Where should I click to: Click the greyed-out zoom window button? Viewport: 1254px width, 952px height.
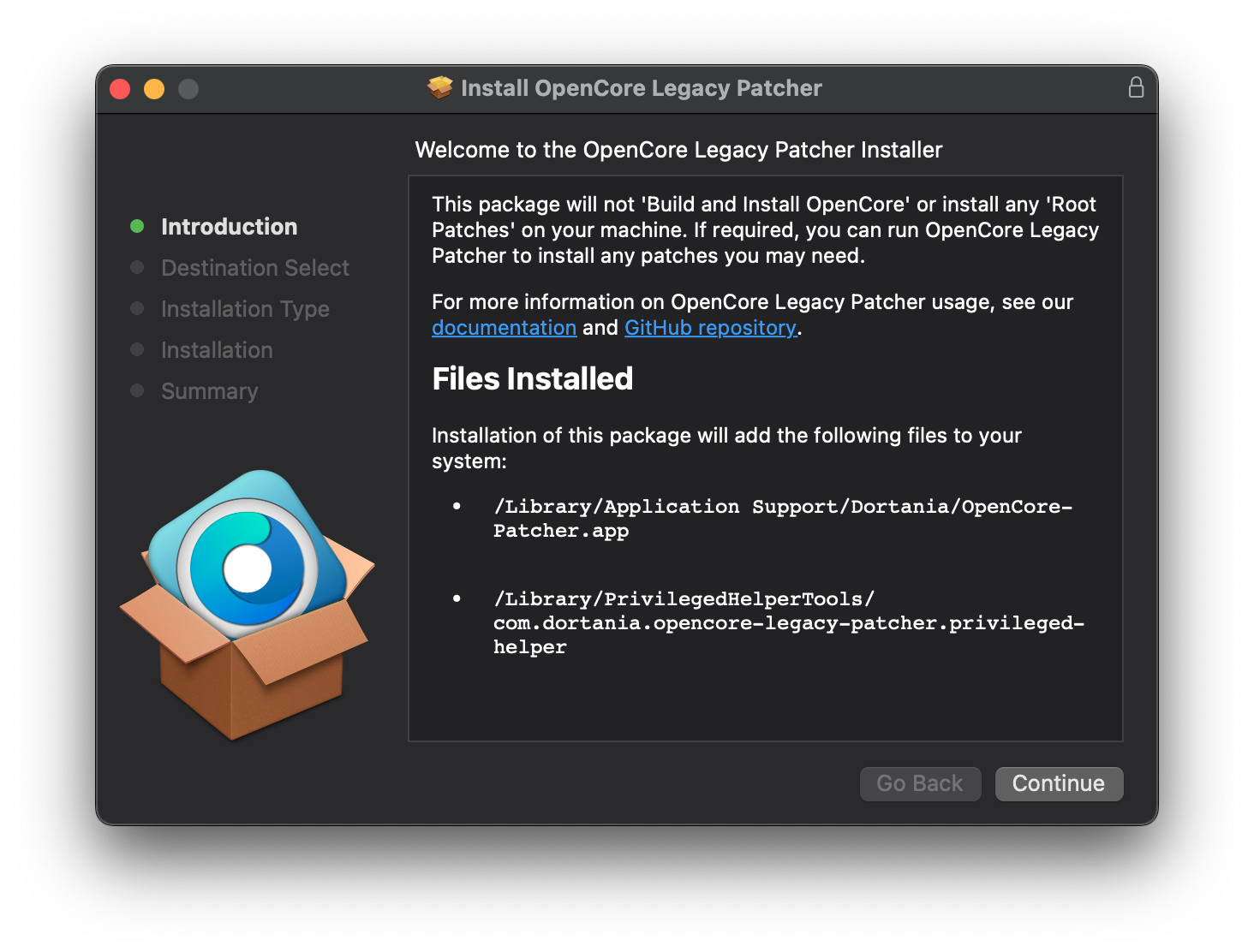tap(188, 89)
